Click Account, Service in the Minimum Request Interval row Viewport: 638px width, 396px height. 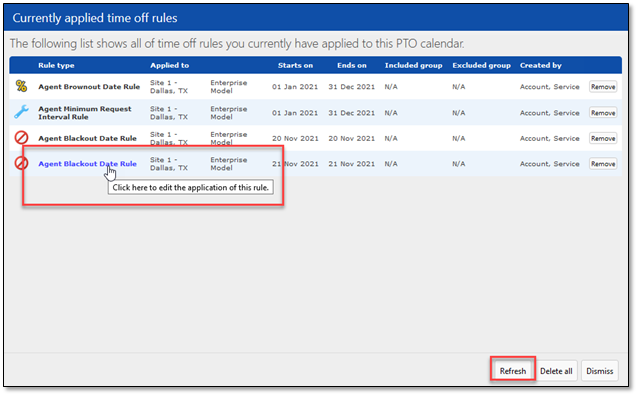pos(549,113)
